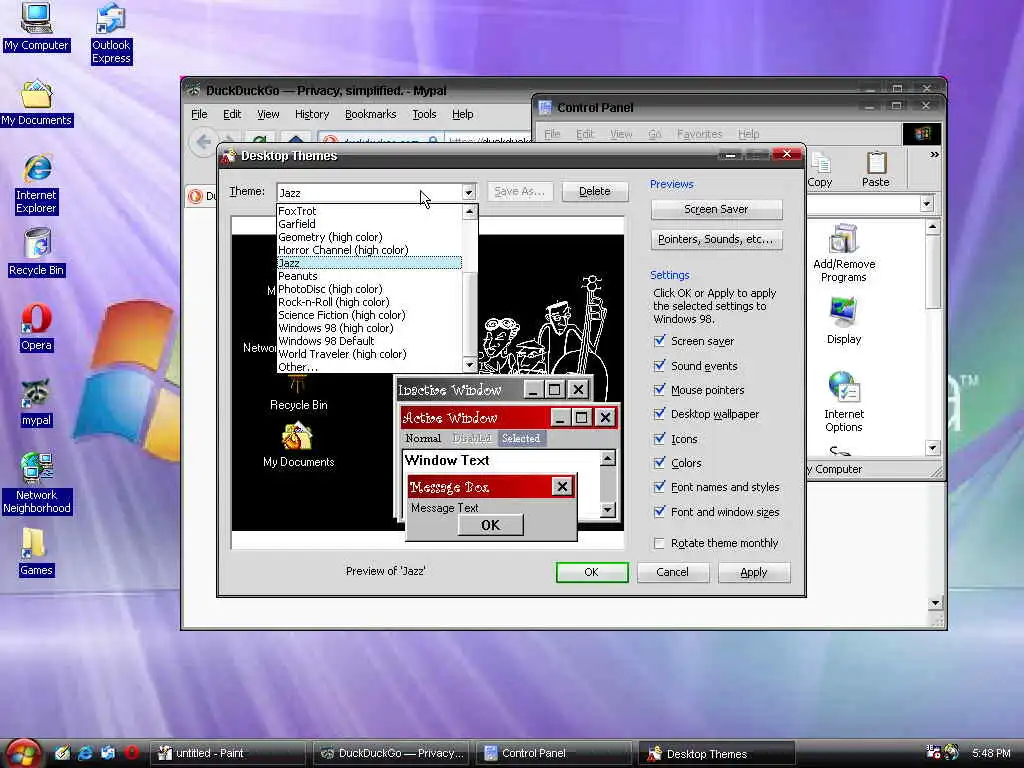Click Mypal back navigation arrow
This screenshot has height=768, width=1024.
point(204,141)
